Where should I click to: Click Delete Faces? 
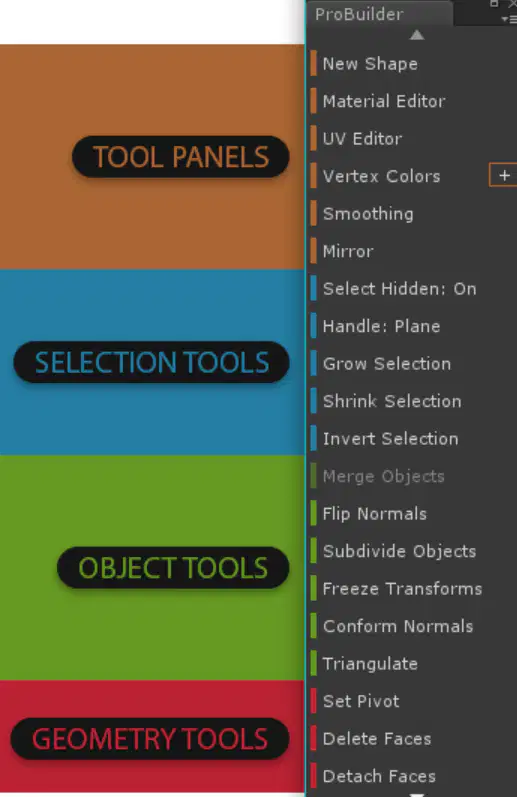coord(377,739)
